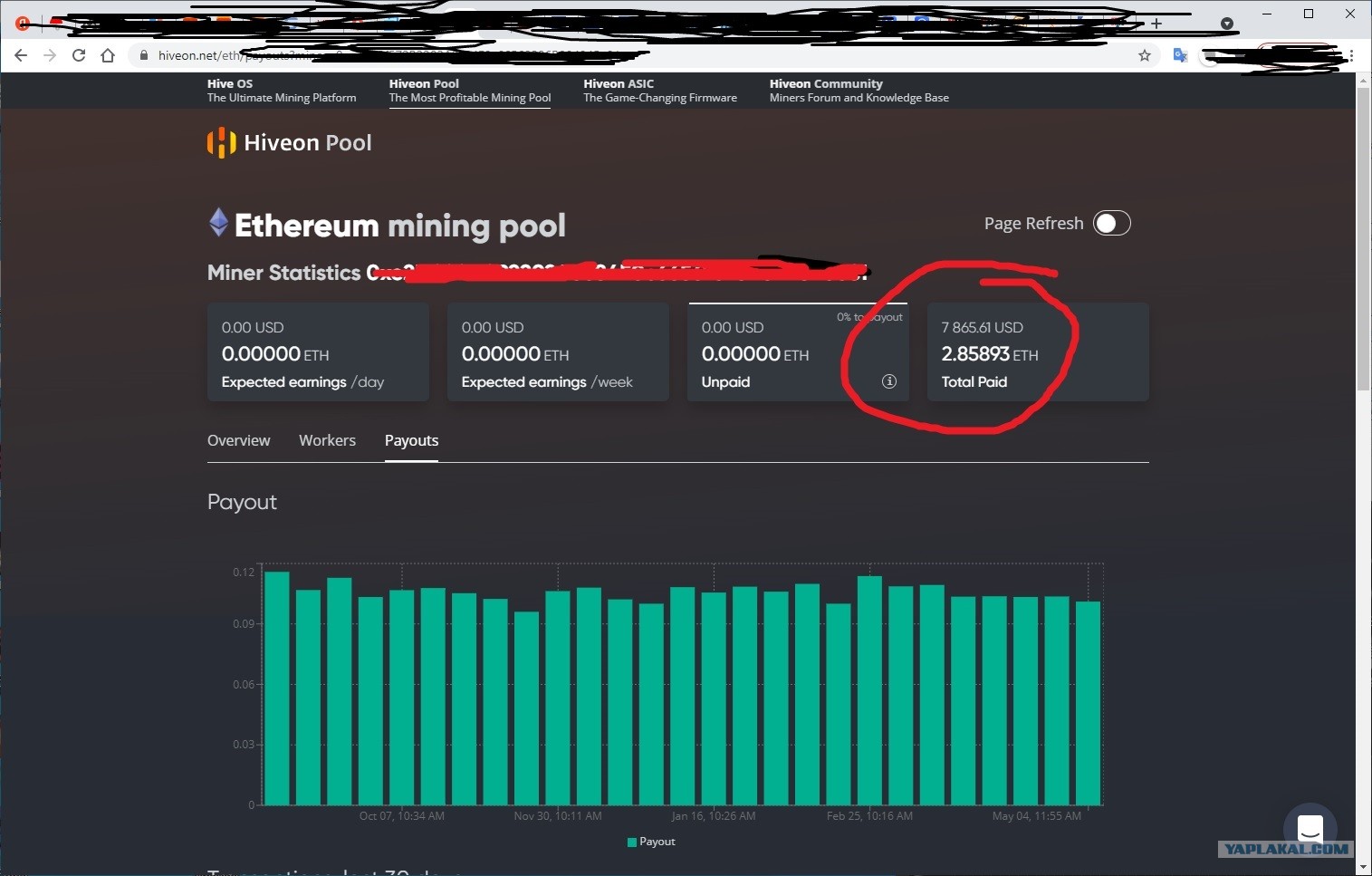Click the "0.06" y-axis value
The width and height of the screenshot is (1372, 876).
click(x=244, y=684)
